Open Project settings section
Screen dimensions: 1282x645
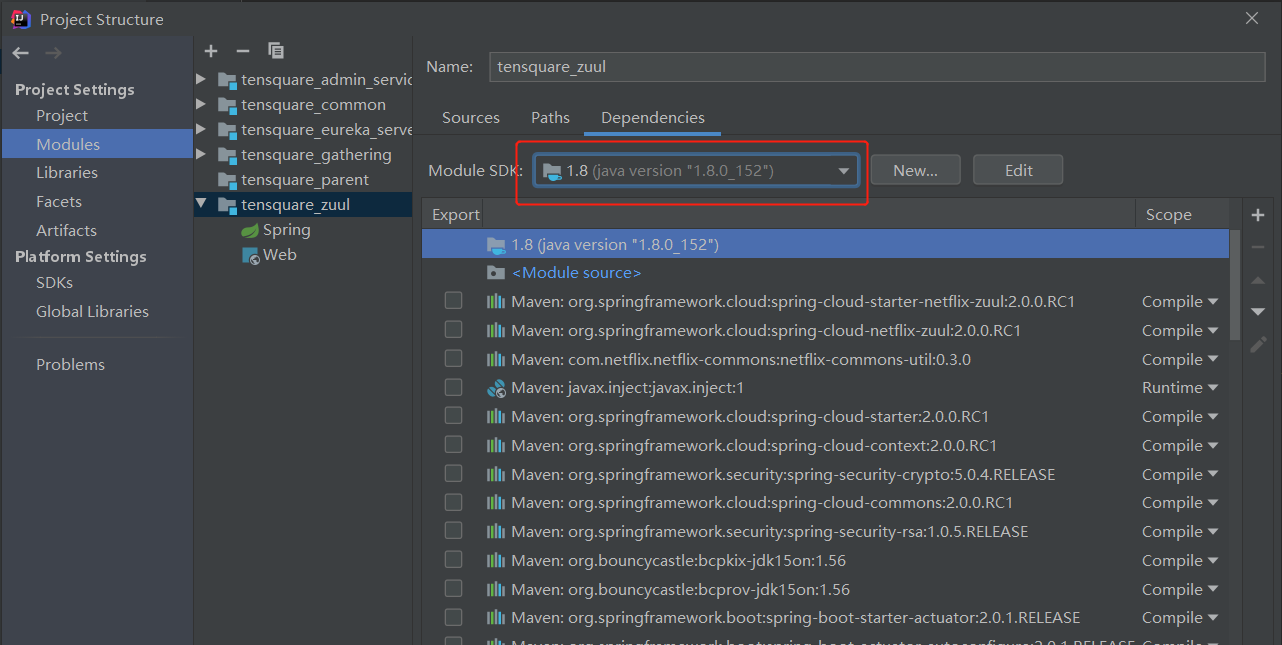pyautogui.click(x=62, y=116)
